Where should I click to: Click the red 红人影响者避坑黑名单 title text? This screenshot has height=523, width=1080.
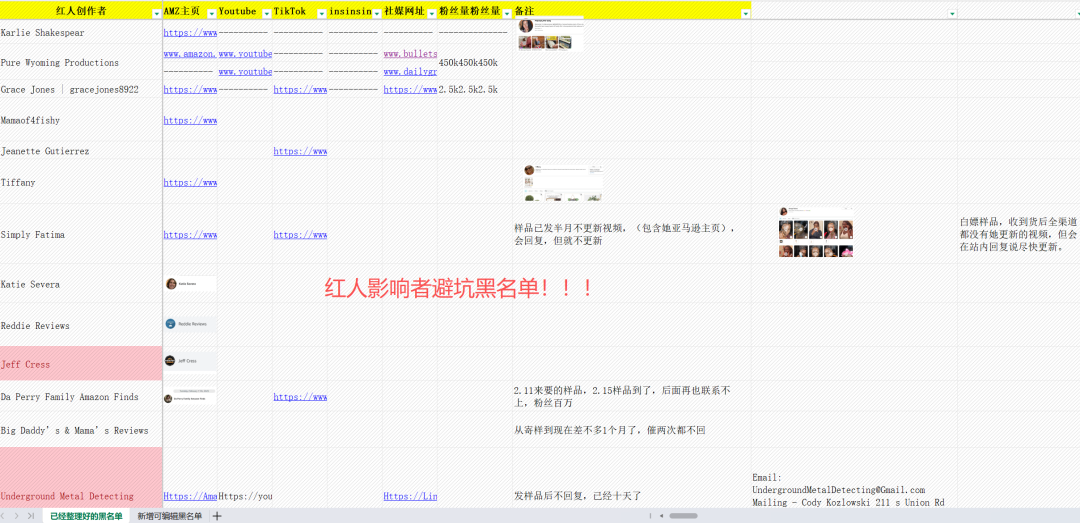[459, 287]
